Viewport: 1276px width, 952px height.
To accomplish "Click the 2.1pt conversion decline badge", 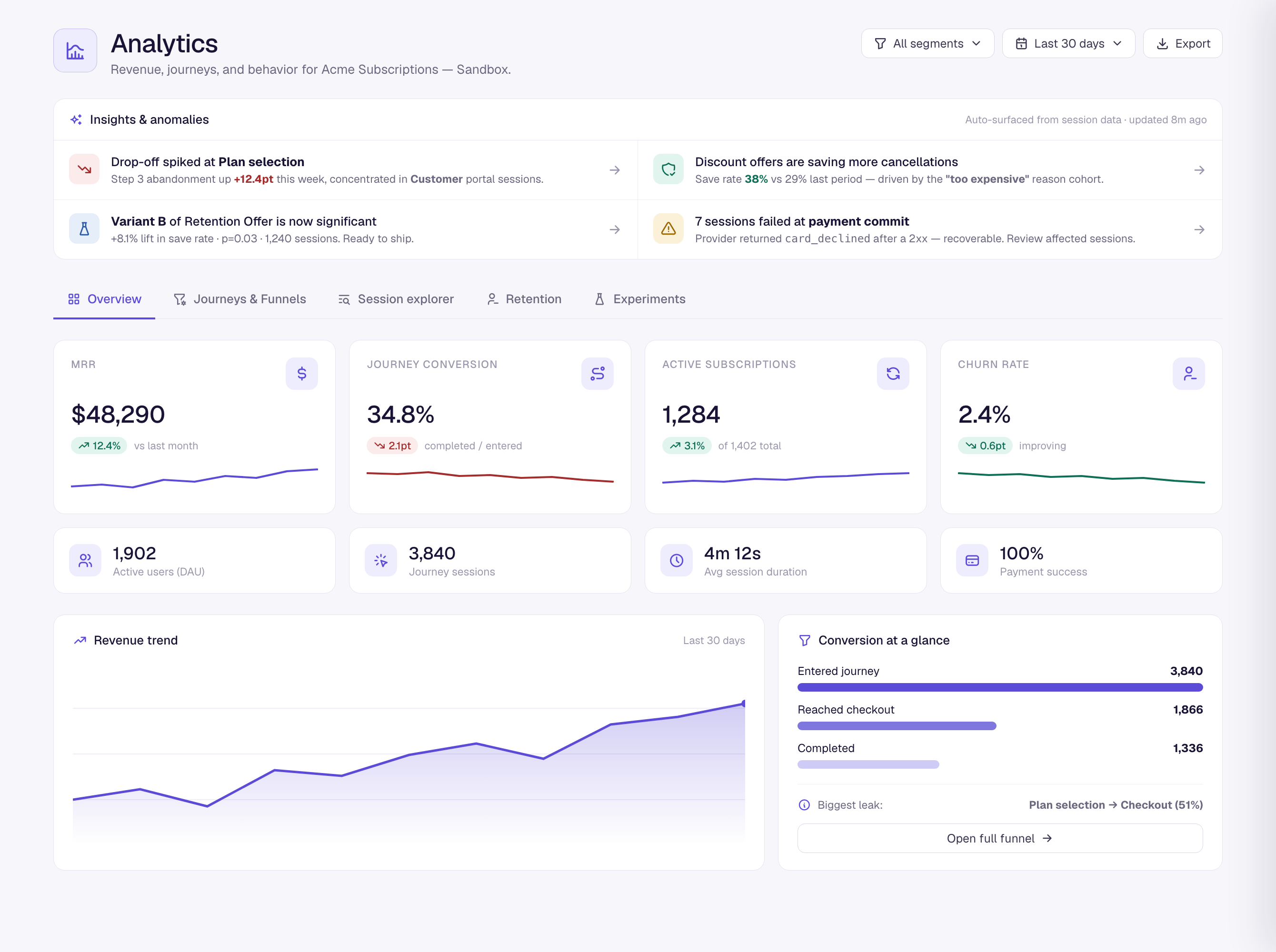I will point(392,446).
